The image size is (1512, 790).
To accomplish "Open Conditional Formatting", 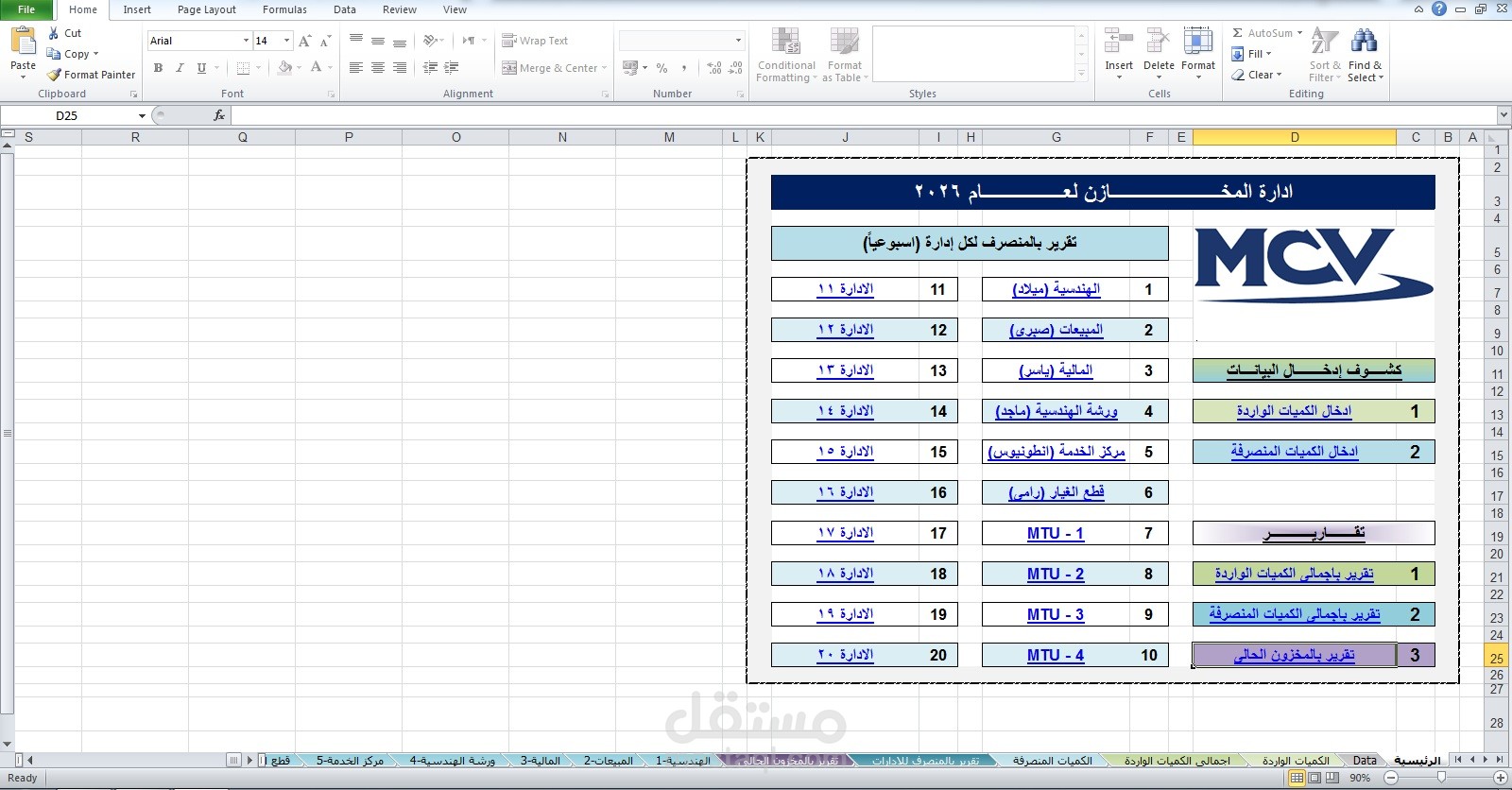I will coord(786,56).
